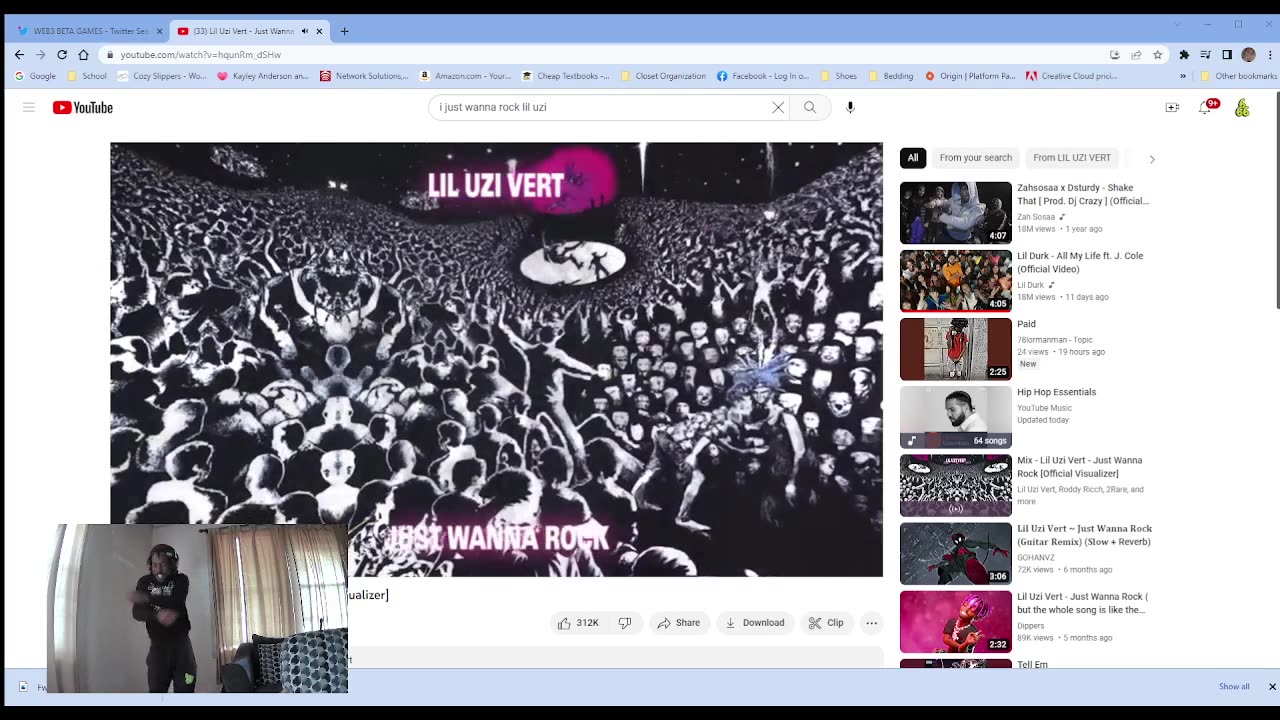
Task: Create a clip with the Clip button
Action: (x=826, y=623)
